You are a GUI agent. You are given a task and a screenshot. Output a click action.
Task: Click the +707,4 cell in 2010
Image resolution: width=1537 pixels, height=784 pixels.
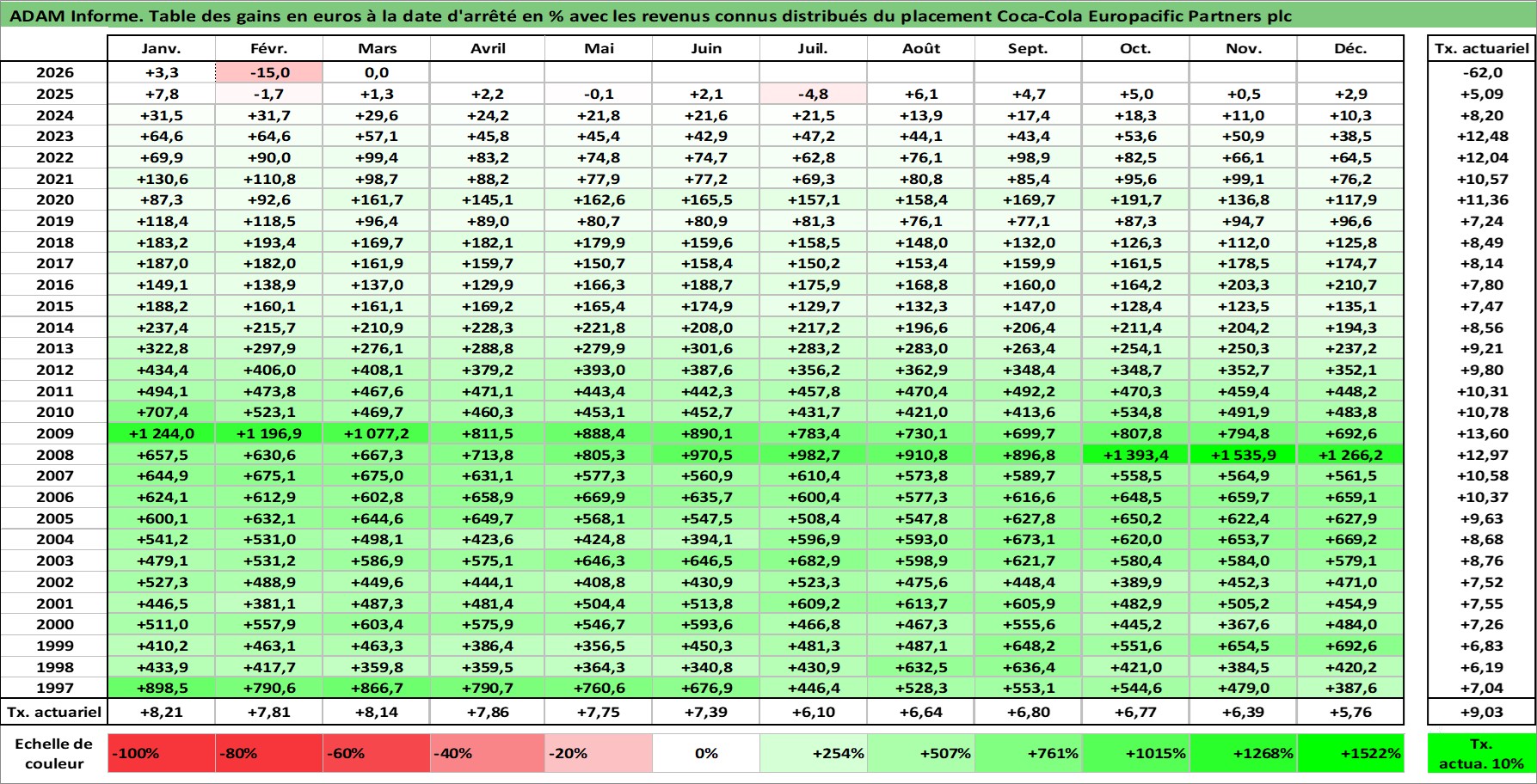[162, 412]
